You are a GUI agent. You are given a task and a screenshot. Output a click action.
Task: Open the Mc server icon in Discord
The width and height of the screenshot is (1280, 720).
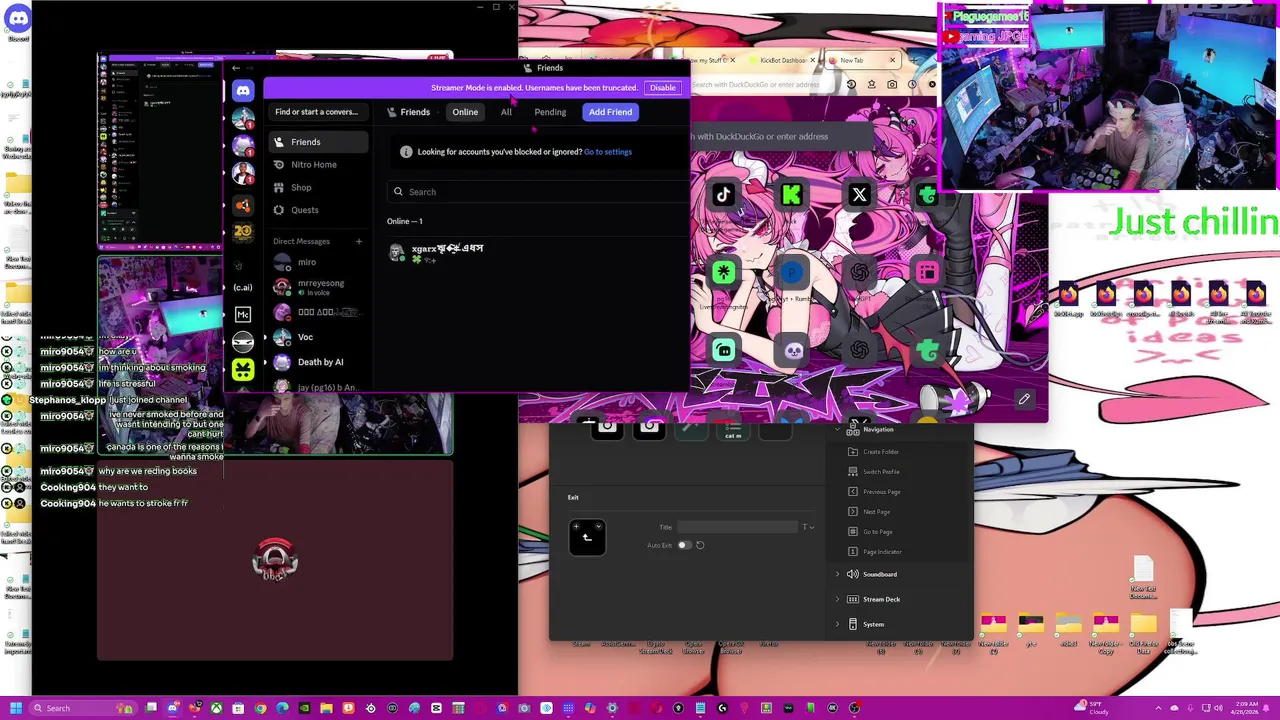(x=243, y=314)
